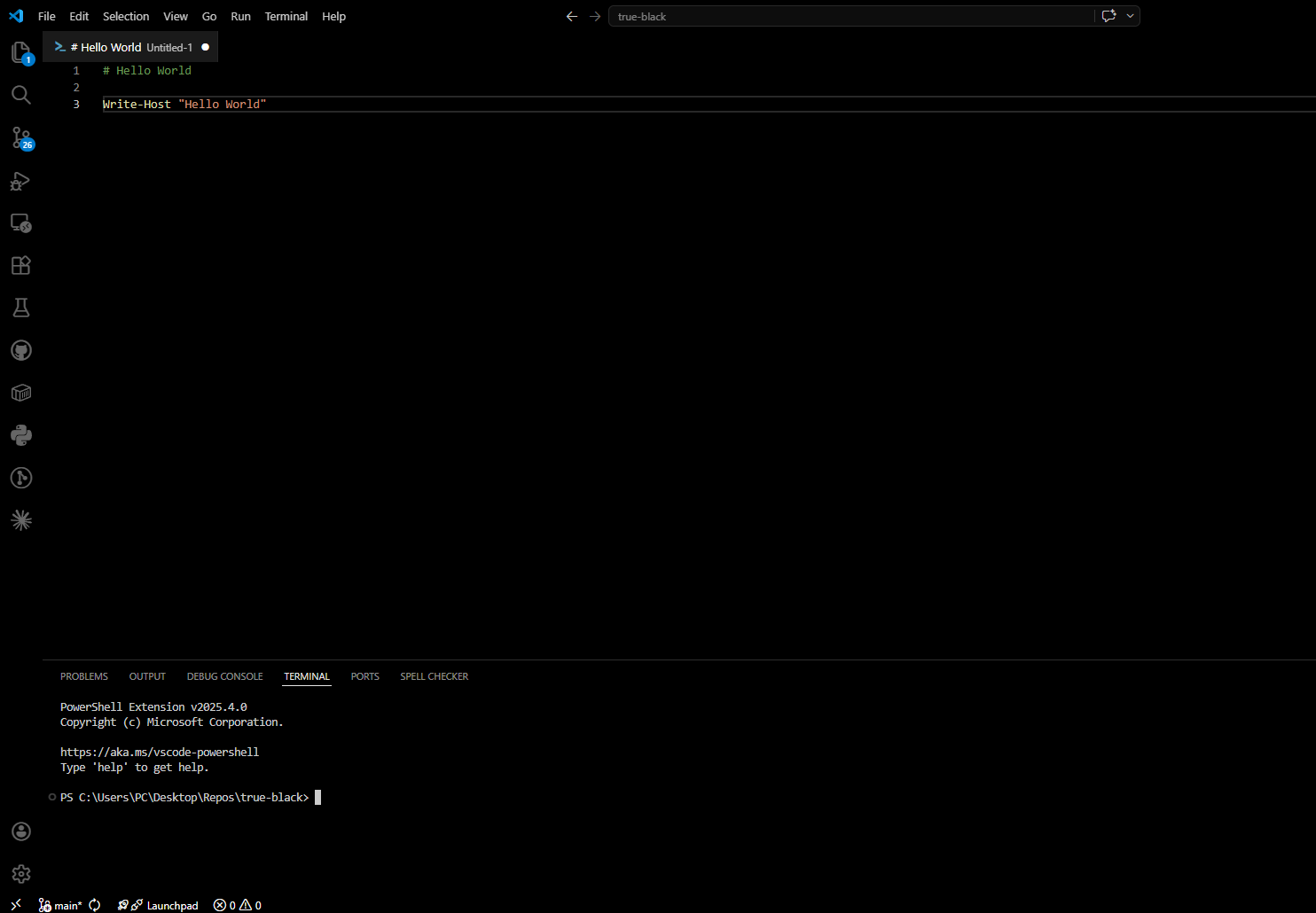The width and height of the screenshot is (1316, 913).
Task: Open the Go menu
Action: [x=209, y=16]
